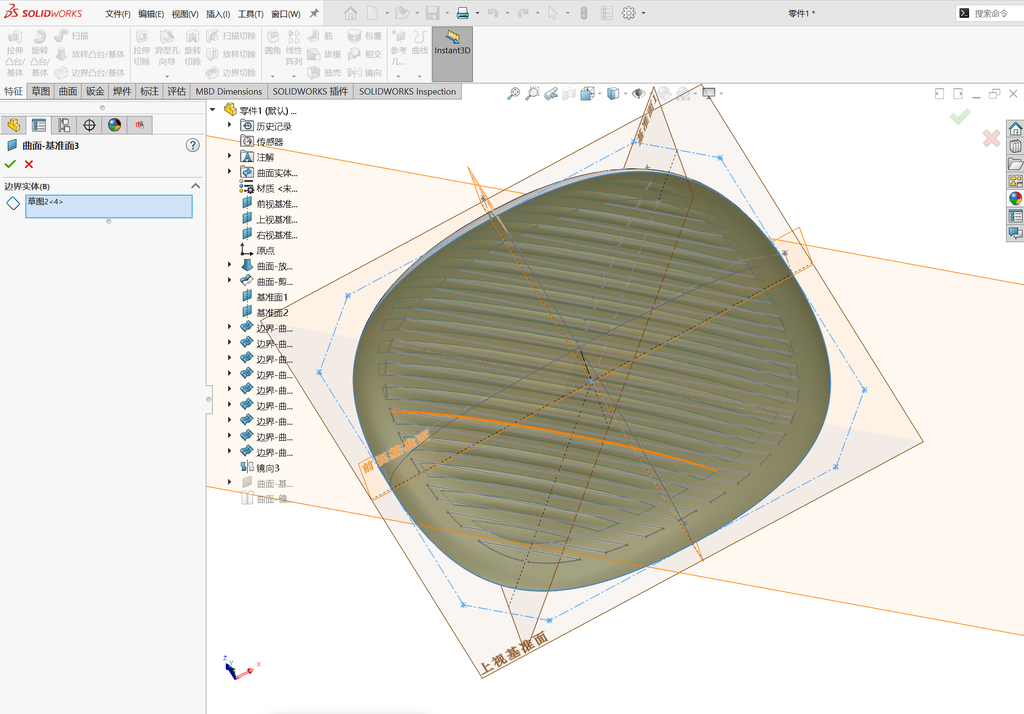Image resolution: width=1024 pixels, height=714 pixels.
Task: Switch to the 钣金 ribbon tab
Action: 95,91
